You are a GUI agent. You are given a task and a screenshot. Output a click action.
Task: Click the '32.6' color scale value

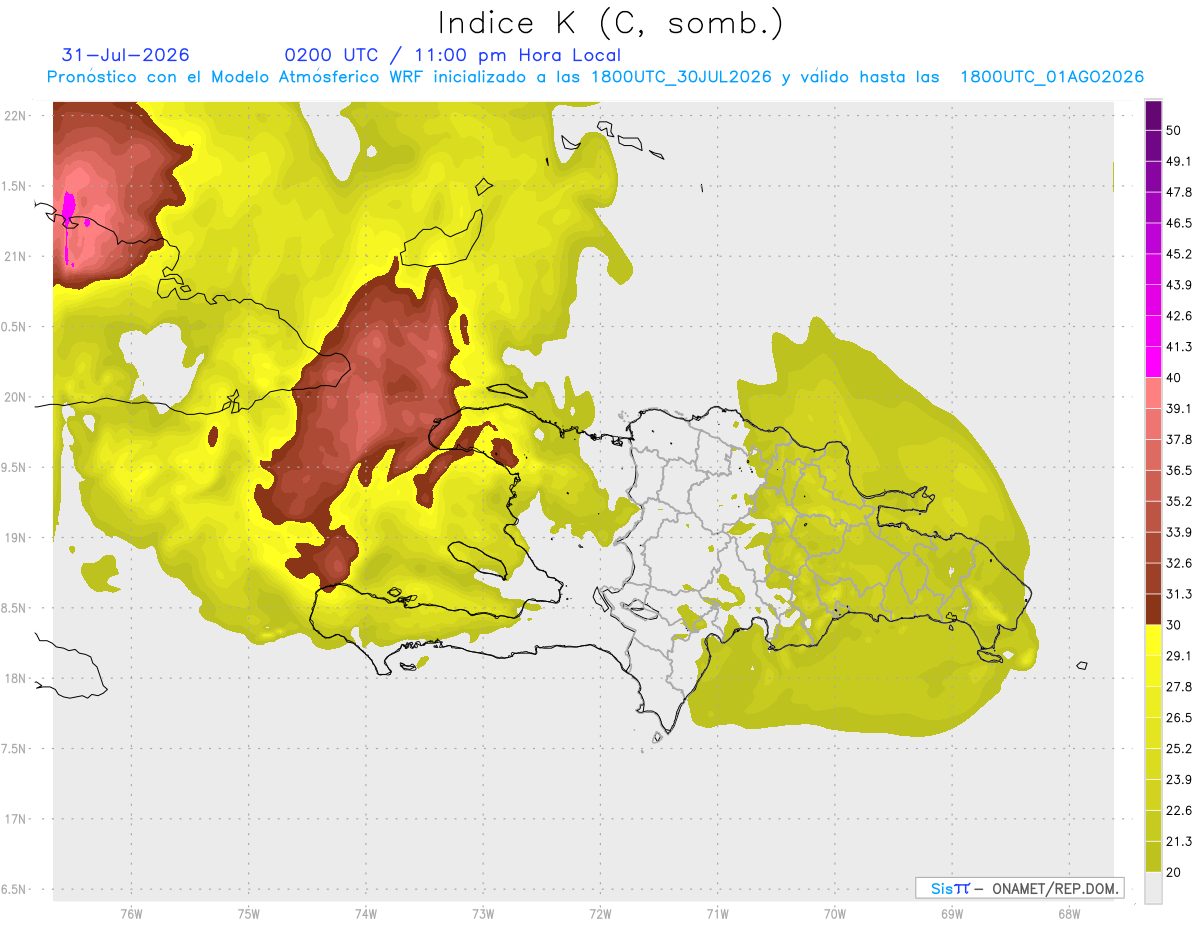(x=1179, y=562)
